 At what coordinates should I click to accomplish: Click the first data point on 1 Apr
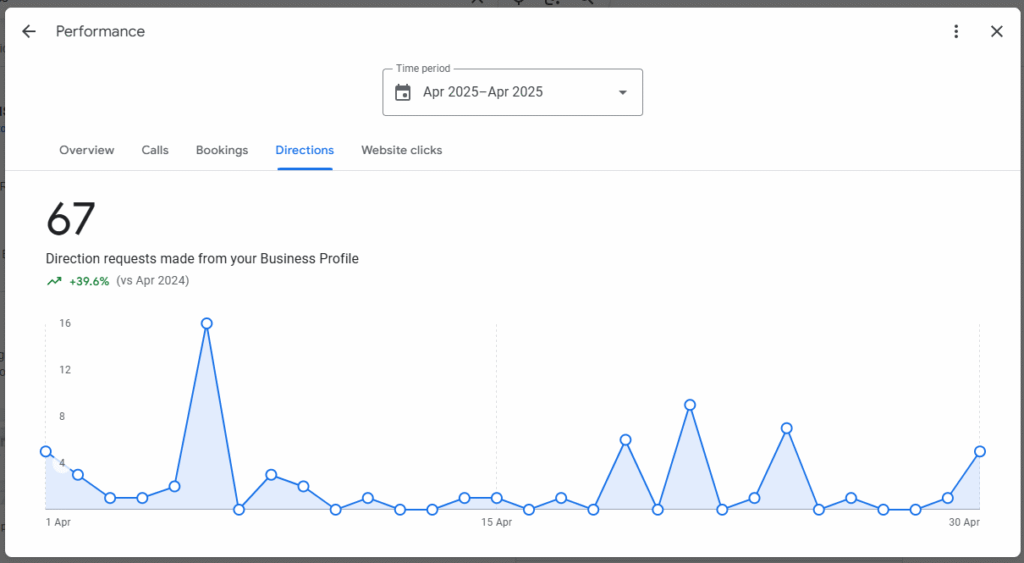point(46,451)
